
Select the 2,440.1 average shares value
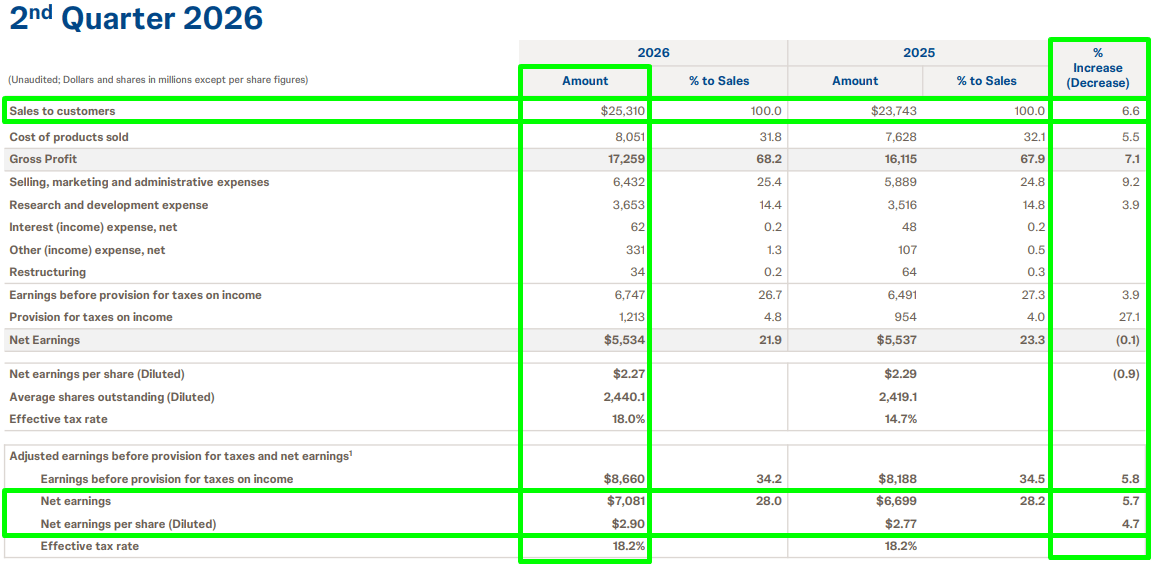[625, 397]
